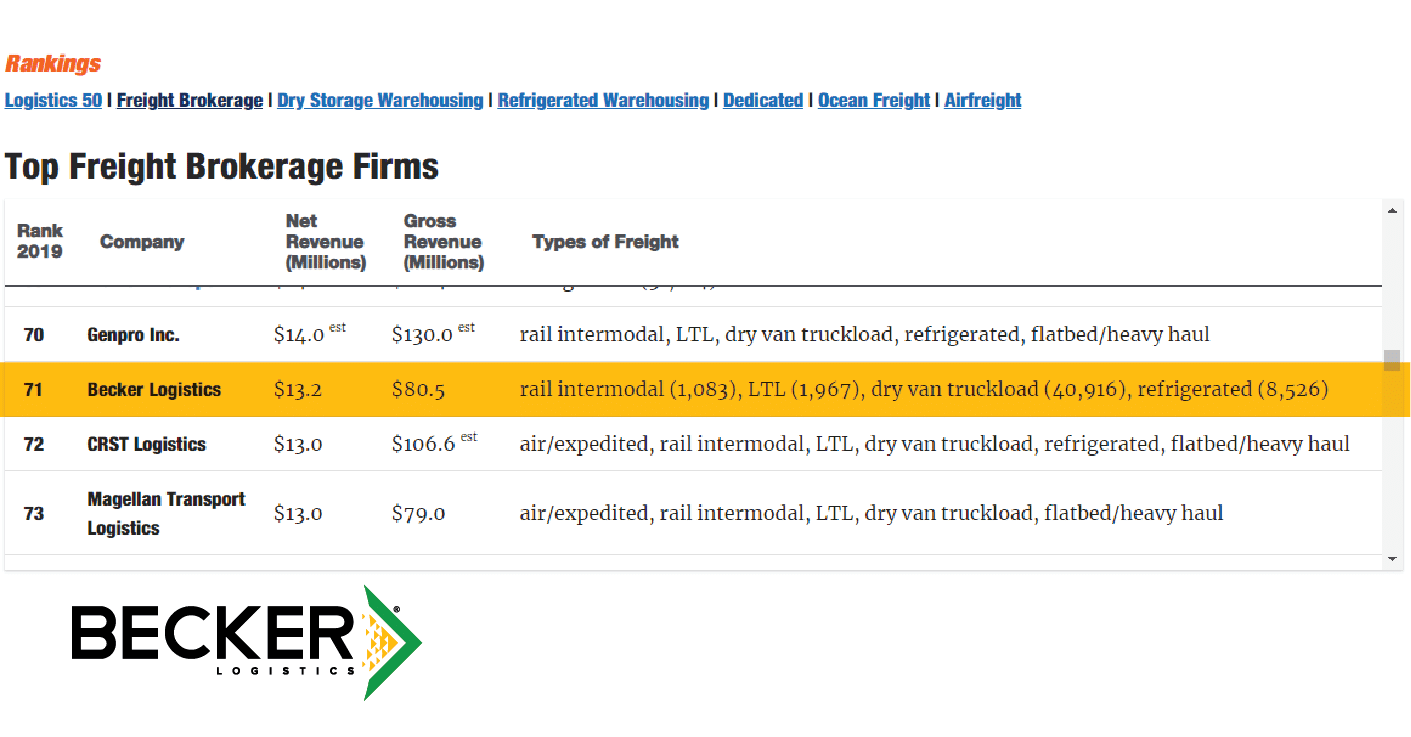Click the scrollbar up arrow
1411x737 pixels.
pos(1392,210)
